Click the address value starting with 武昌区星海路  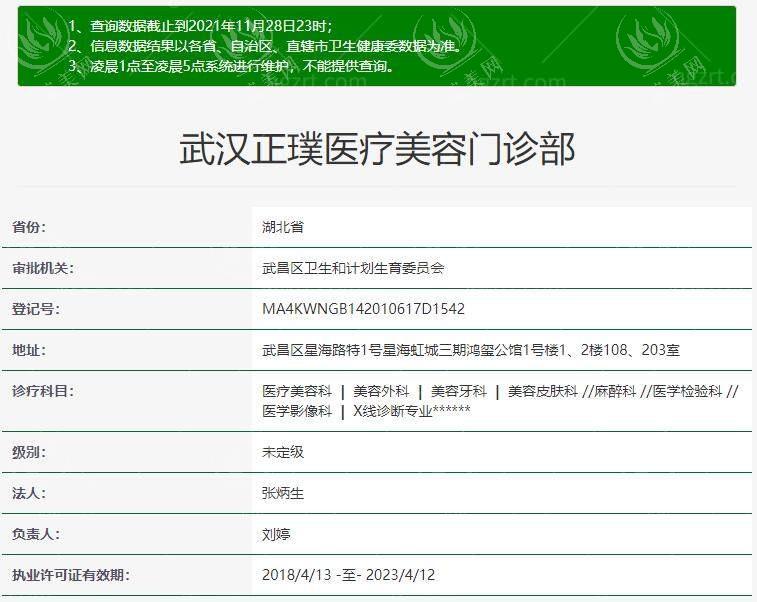[471, 350]
